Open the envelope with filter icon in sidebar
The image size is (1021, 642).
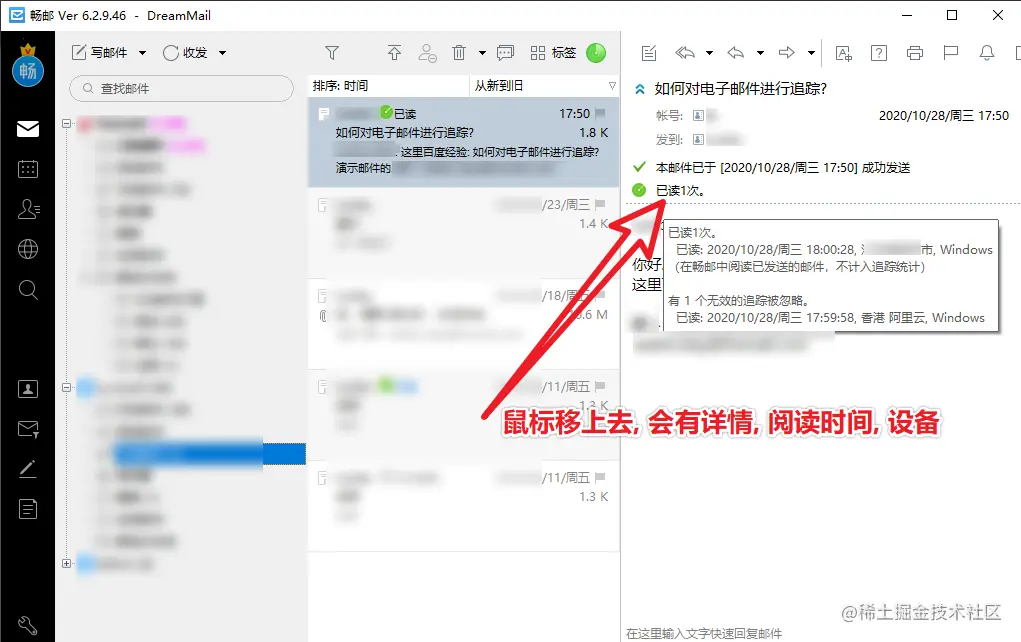pos(27,428)
